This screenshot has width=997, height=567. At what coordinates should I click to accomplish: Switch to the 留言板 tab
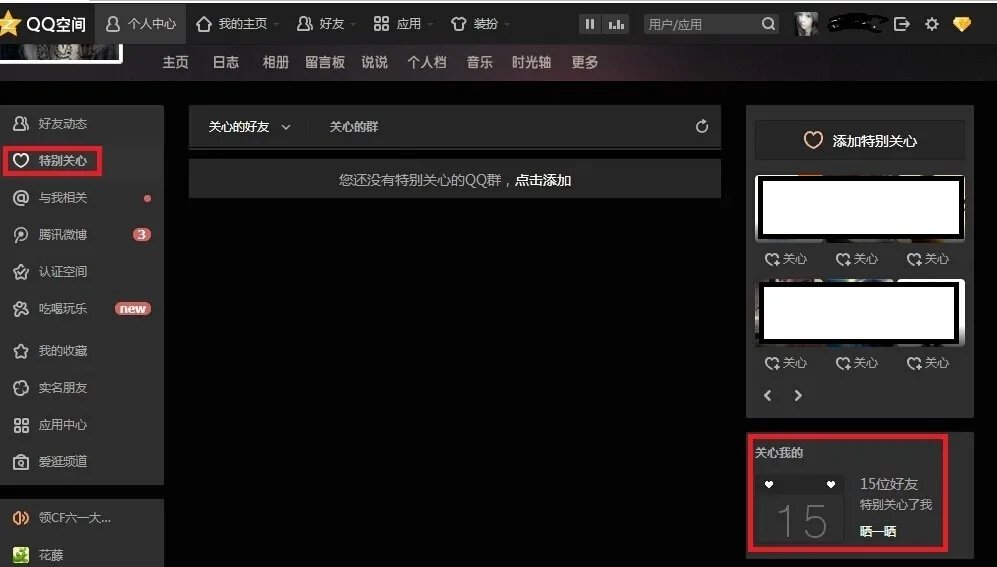coord(325,62)
